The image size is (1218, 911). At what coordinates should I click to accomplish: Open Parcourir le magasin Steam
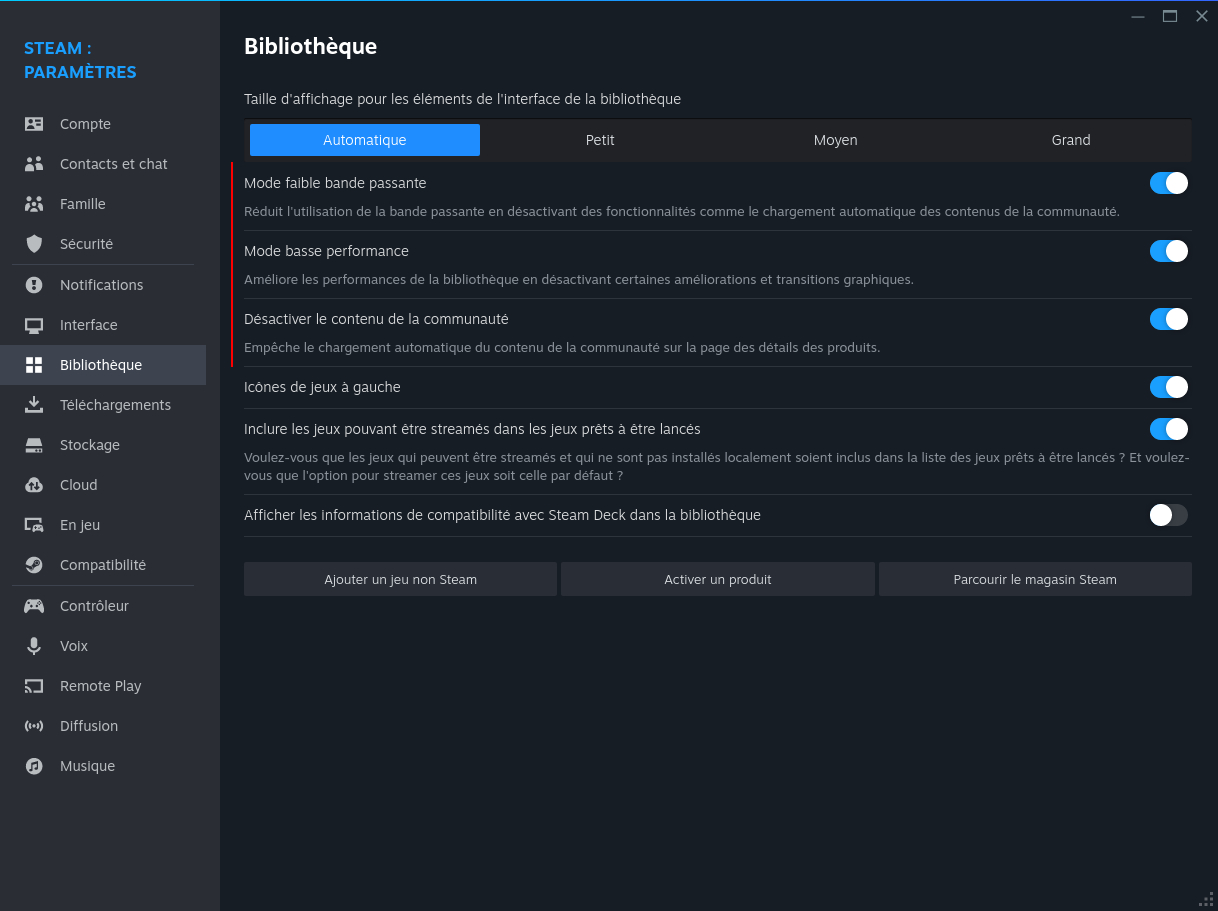(1035, 579)
